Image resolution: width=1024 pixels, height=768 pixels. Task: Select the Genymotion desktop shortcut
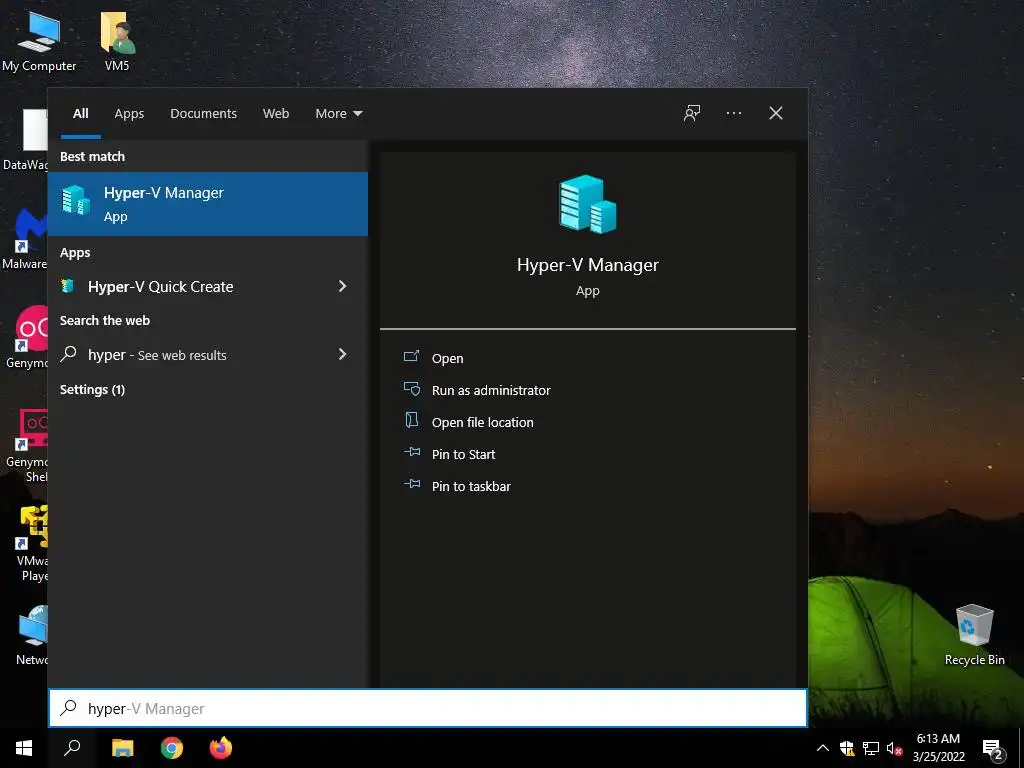[x=26, y=337]
